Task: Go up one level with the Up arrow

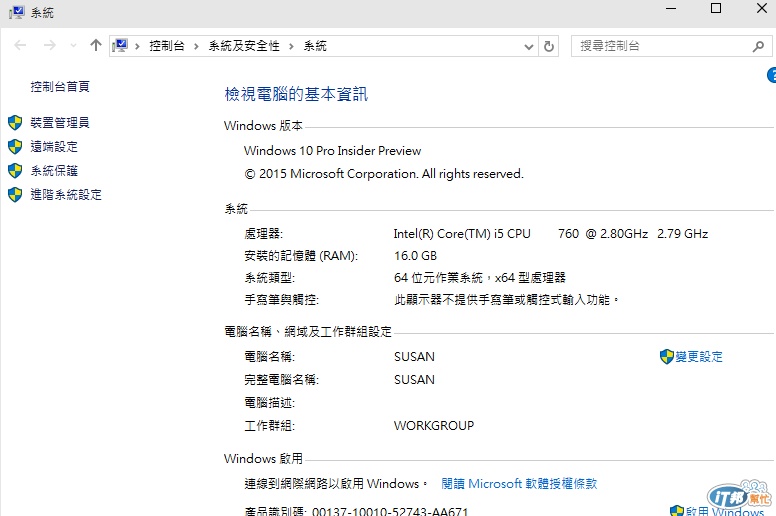Action: click(x=96, y=46)
